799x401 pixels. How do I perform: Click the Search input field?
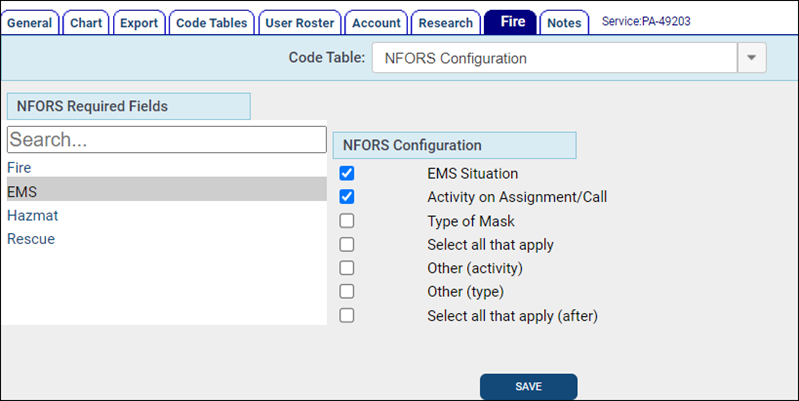click(167, 140)
